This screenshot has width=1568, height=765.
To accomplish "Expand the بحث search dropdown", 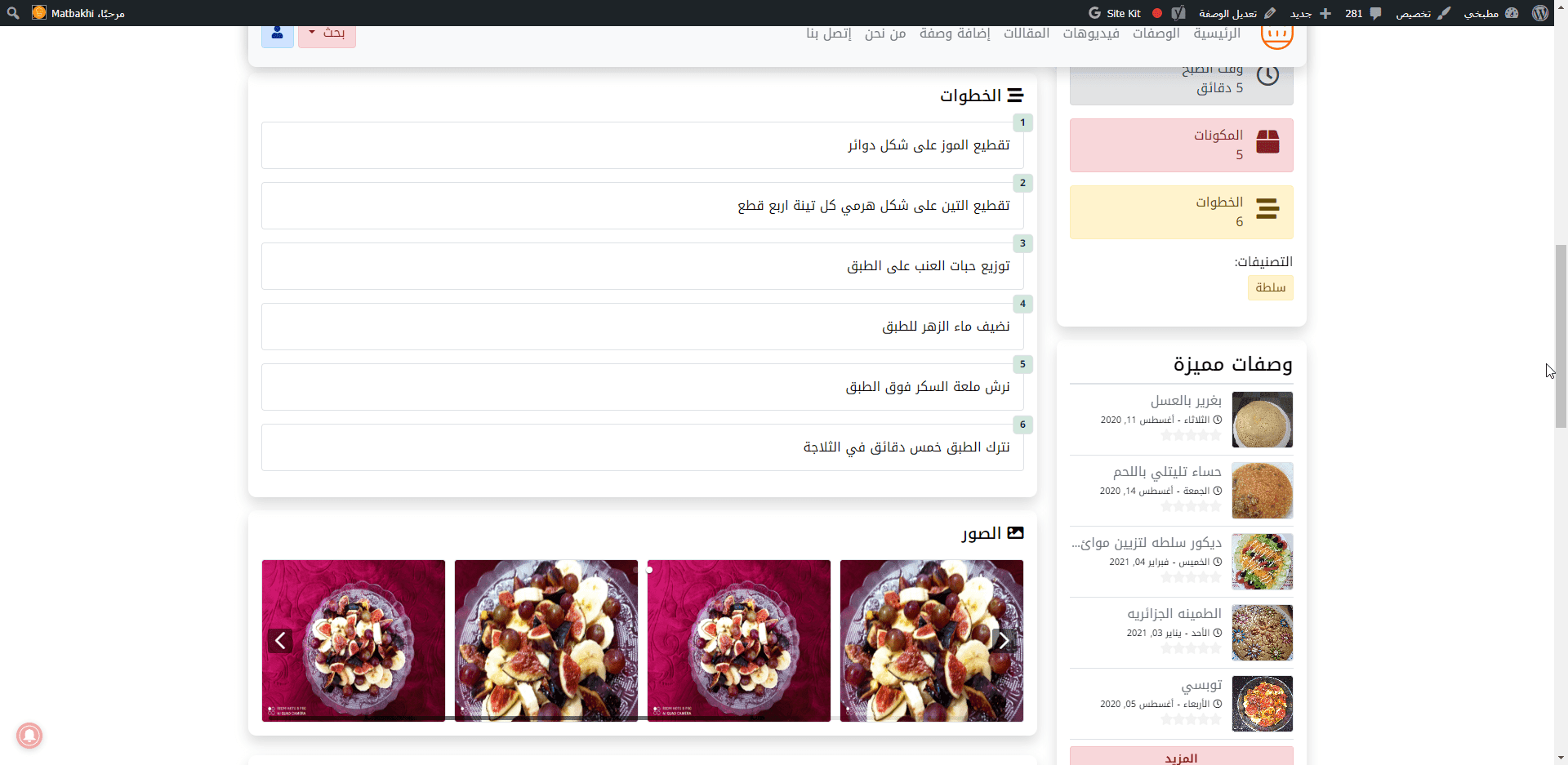I will point(327,33).
